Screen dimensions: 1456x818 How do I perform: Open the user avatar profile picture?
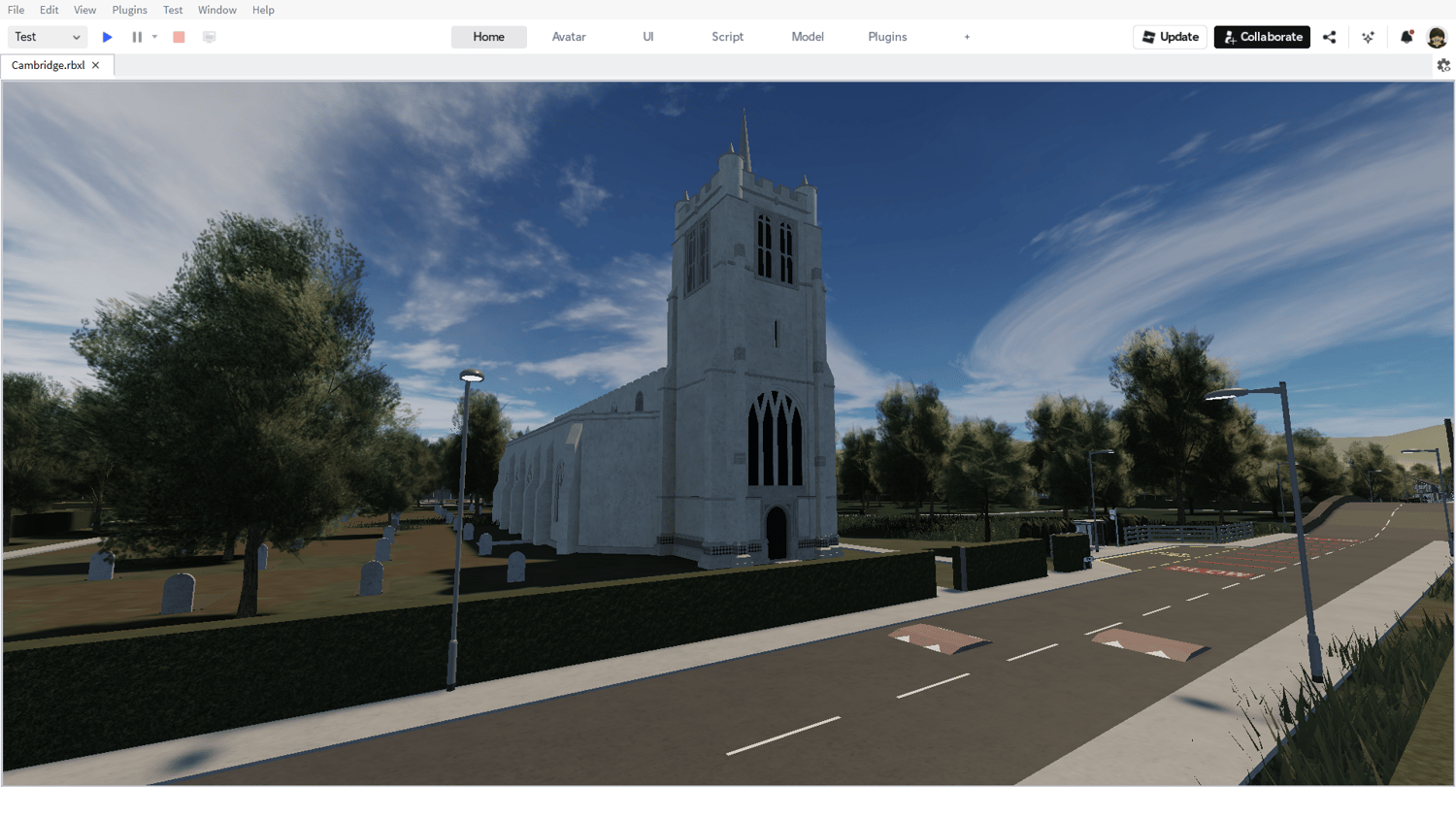coord(1438,37)
